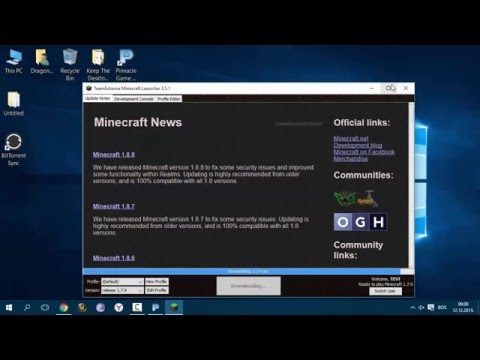Open the Minecraft on Facebook link
This screenshot has height=360, width=480.
coord(364,152)
